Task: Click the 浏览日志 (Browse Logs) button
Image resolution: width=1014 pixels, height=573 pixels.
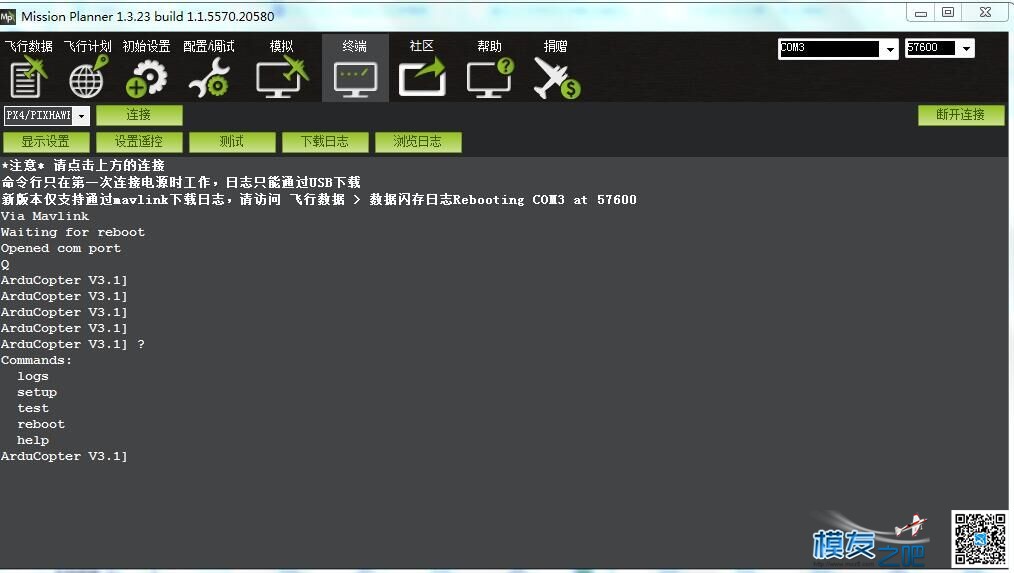Action: (x=418, y=142)
